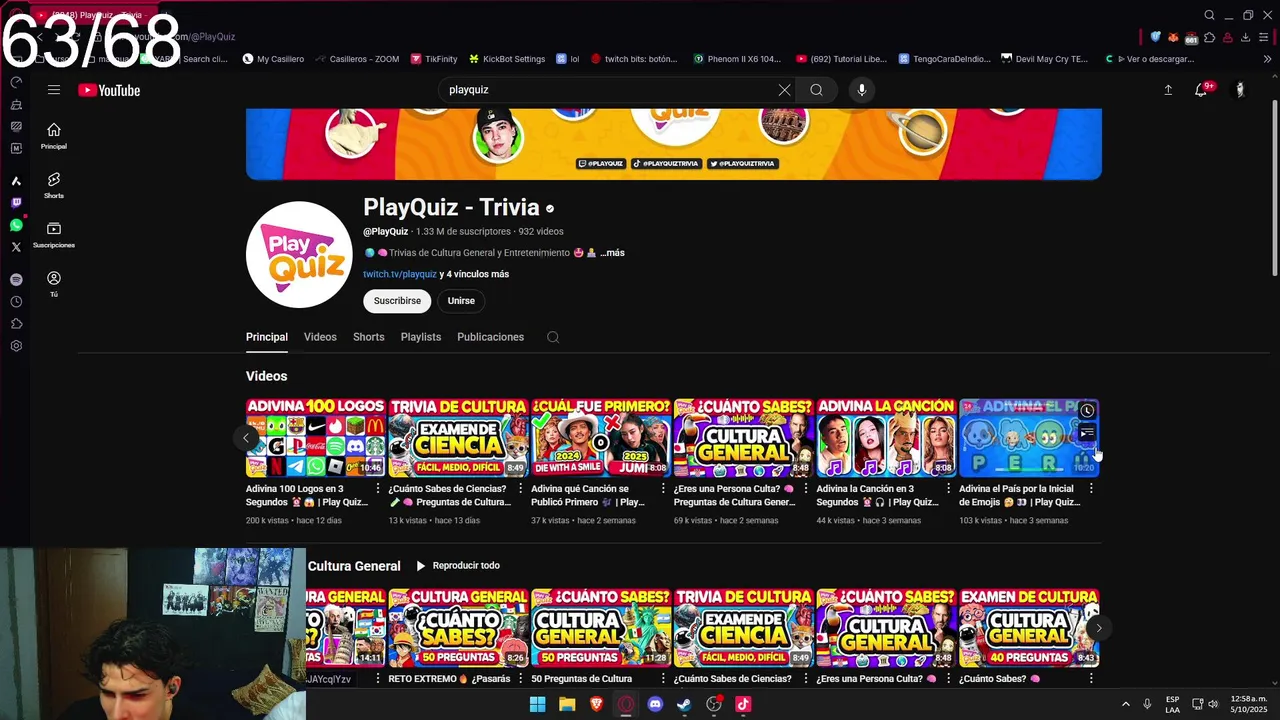Open KickBot Settings bookmark
1280x720 pixels.
507,59
